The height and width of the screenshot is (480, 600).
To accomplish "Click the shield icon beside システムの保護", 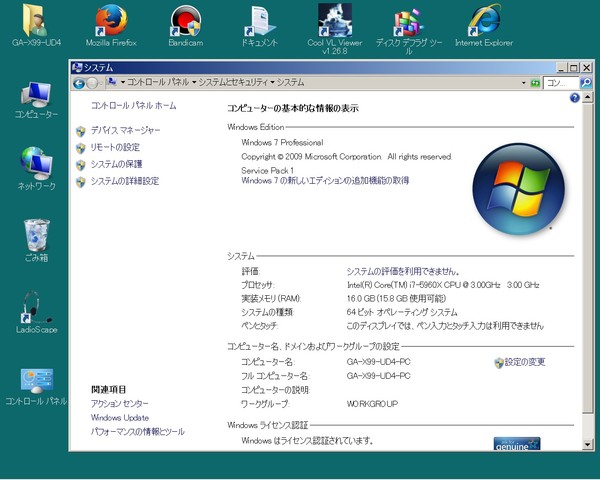I will click(81, 165).
